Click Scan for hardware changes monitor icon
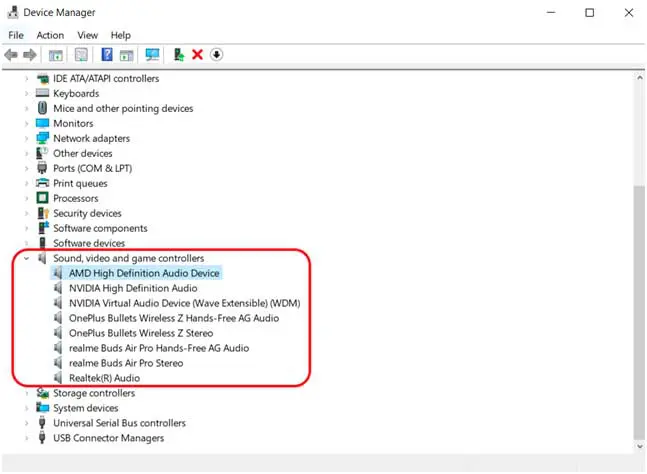Viewport: 647px width, 474px height. (152, 54)
